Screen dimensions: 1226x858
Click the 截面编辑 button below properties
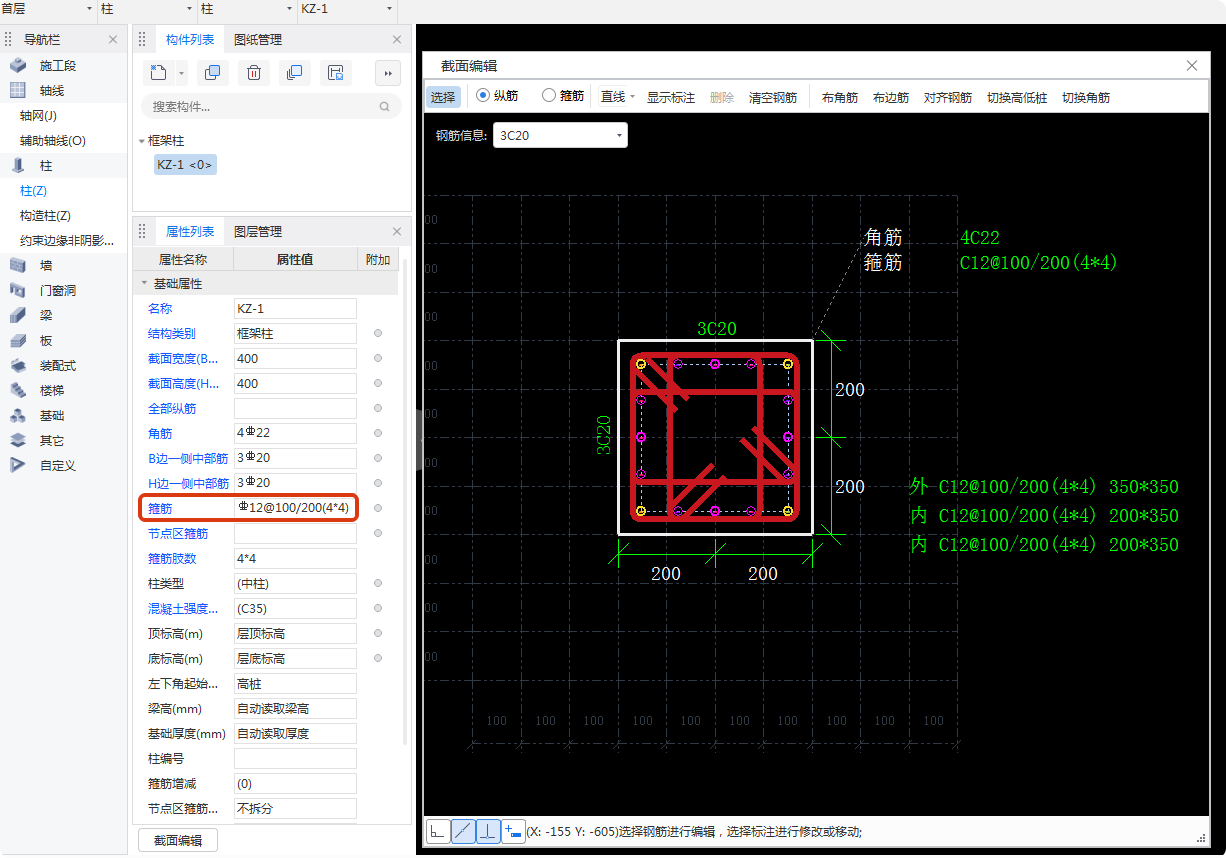click(178, 841)
